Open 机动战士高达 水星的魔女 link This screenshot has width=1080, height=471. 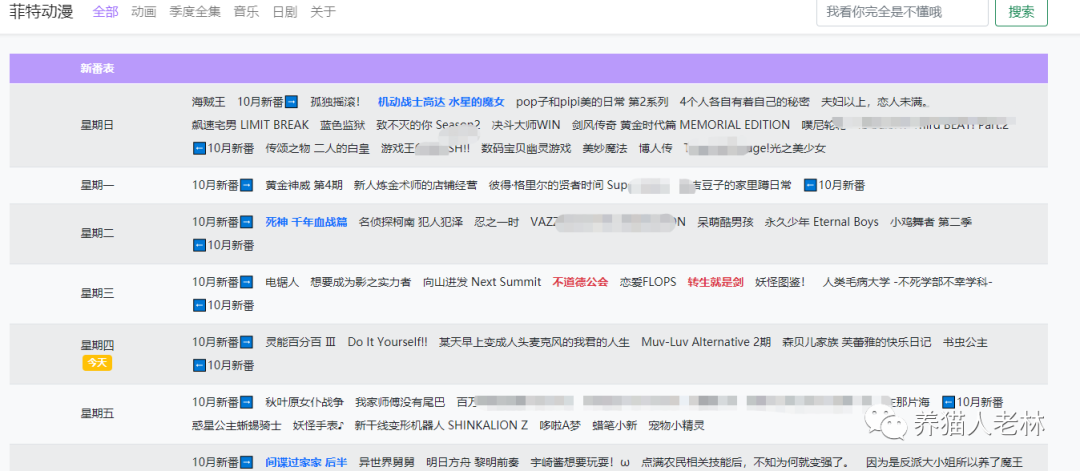442,102
